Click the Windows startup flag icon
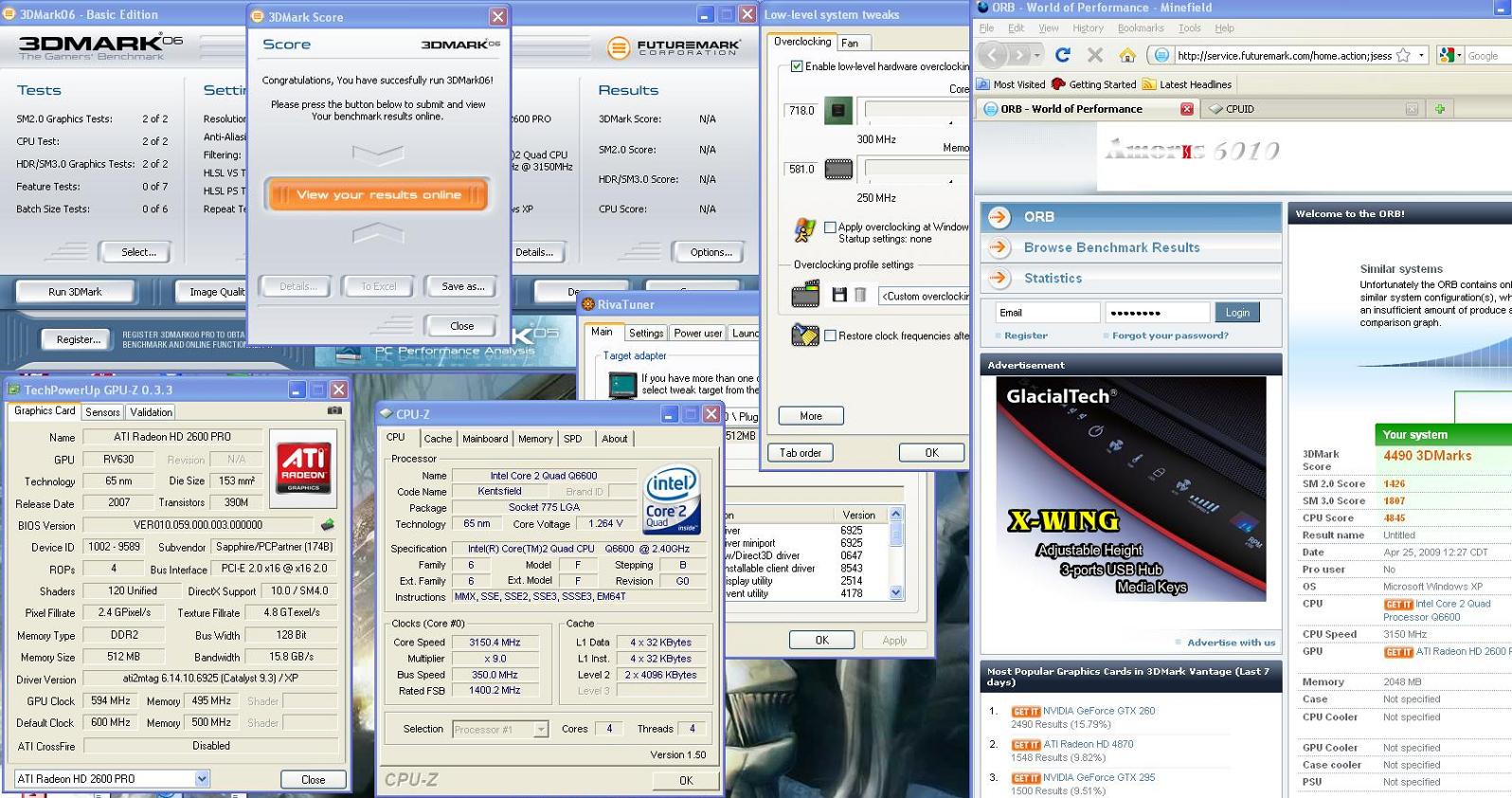This screenshot has width=1512, height=798. pyautogui.click(x=804, y=230)
